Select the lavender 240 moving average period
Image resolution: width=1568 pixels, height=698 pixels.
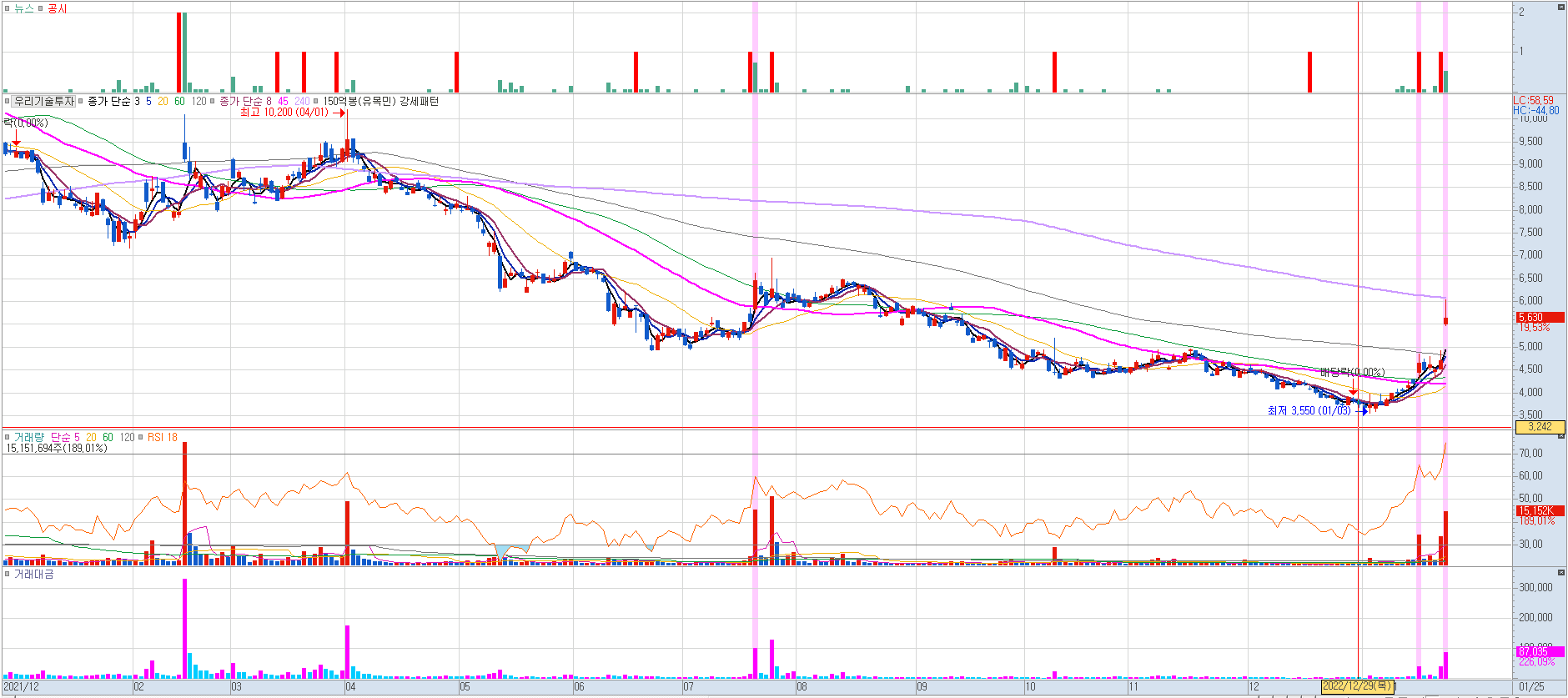302,101
